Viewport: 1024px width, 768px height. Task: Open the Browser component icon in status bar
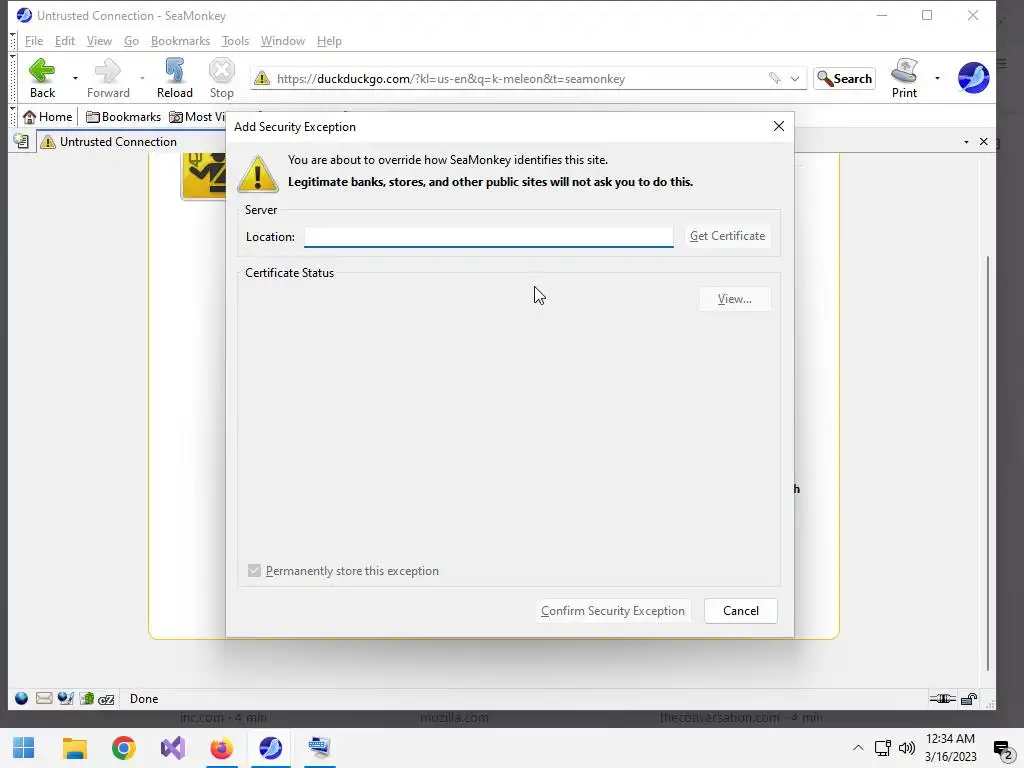tap(22, 698)
